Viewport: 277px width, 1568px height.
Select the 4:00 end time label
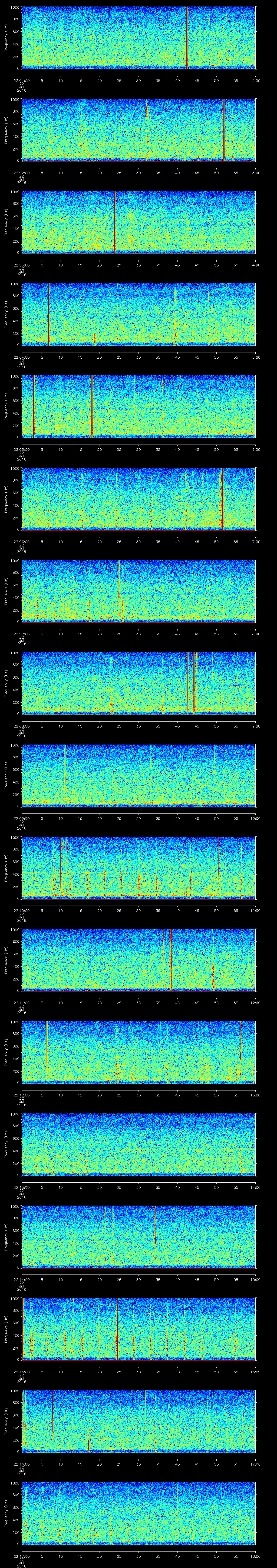256,265
